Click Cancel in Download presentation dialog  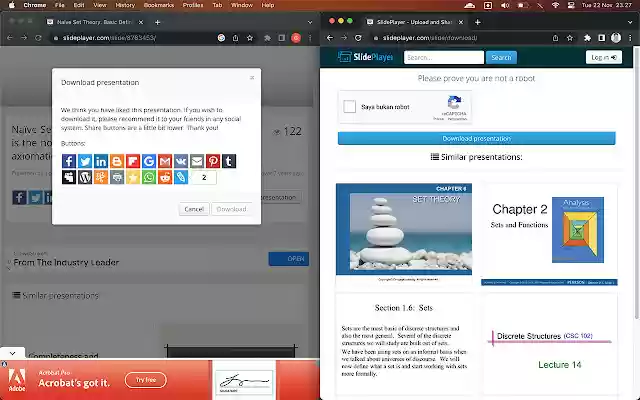(194, 209)
